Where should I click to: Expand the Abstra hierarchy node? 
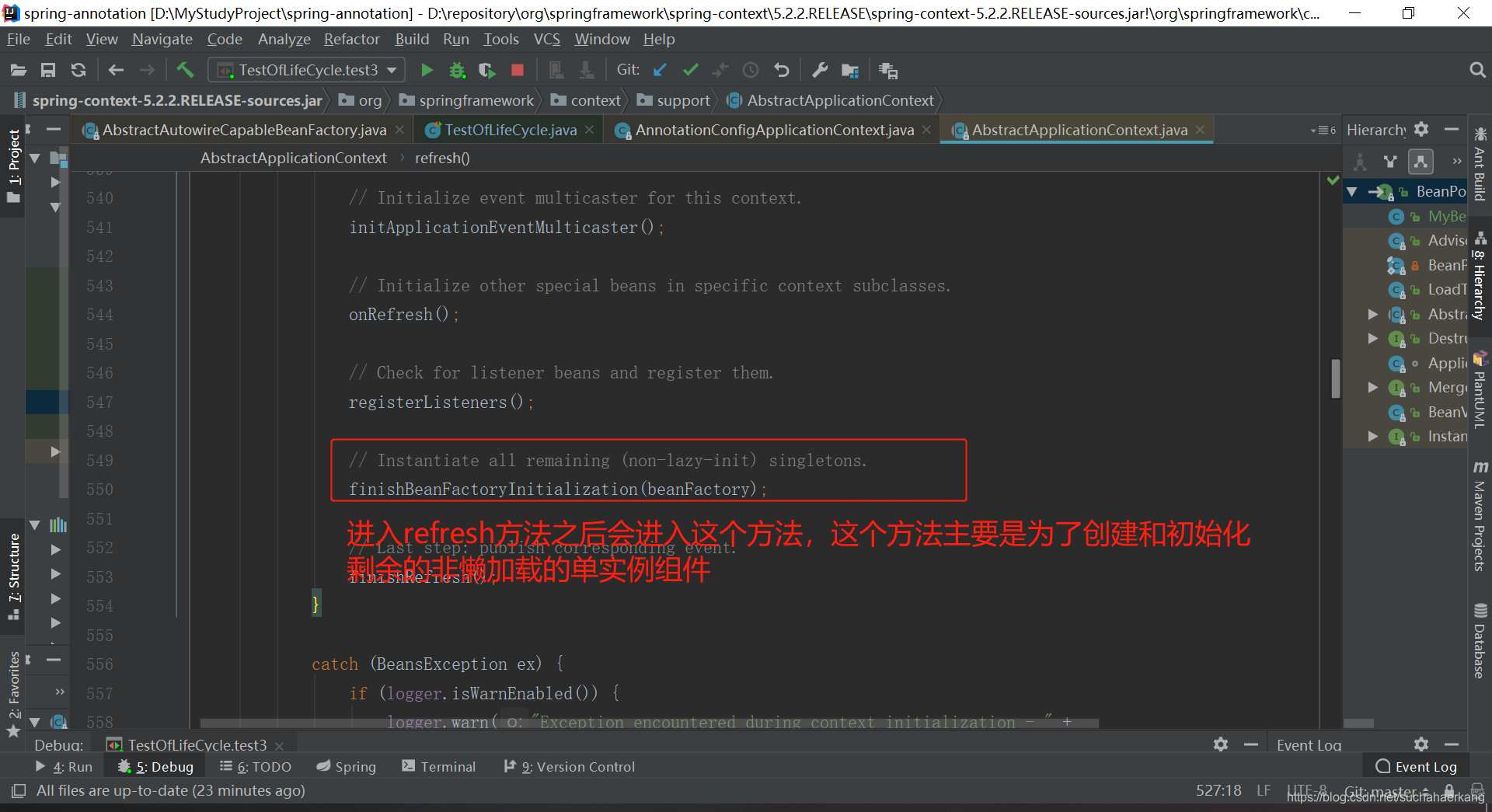pos(1373,314)
